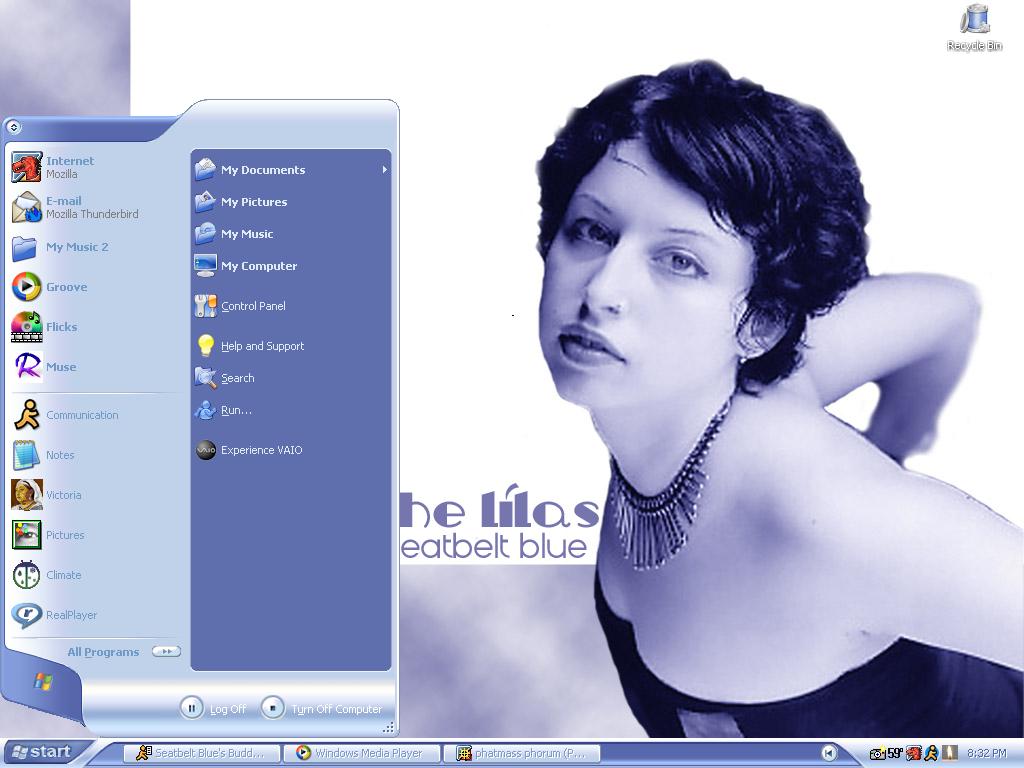
Task: Click the 'Groove' text label
Action: pos(67,287)
